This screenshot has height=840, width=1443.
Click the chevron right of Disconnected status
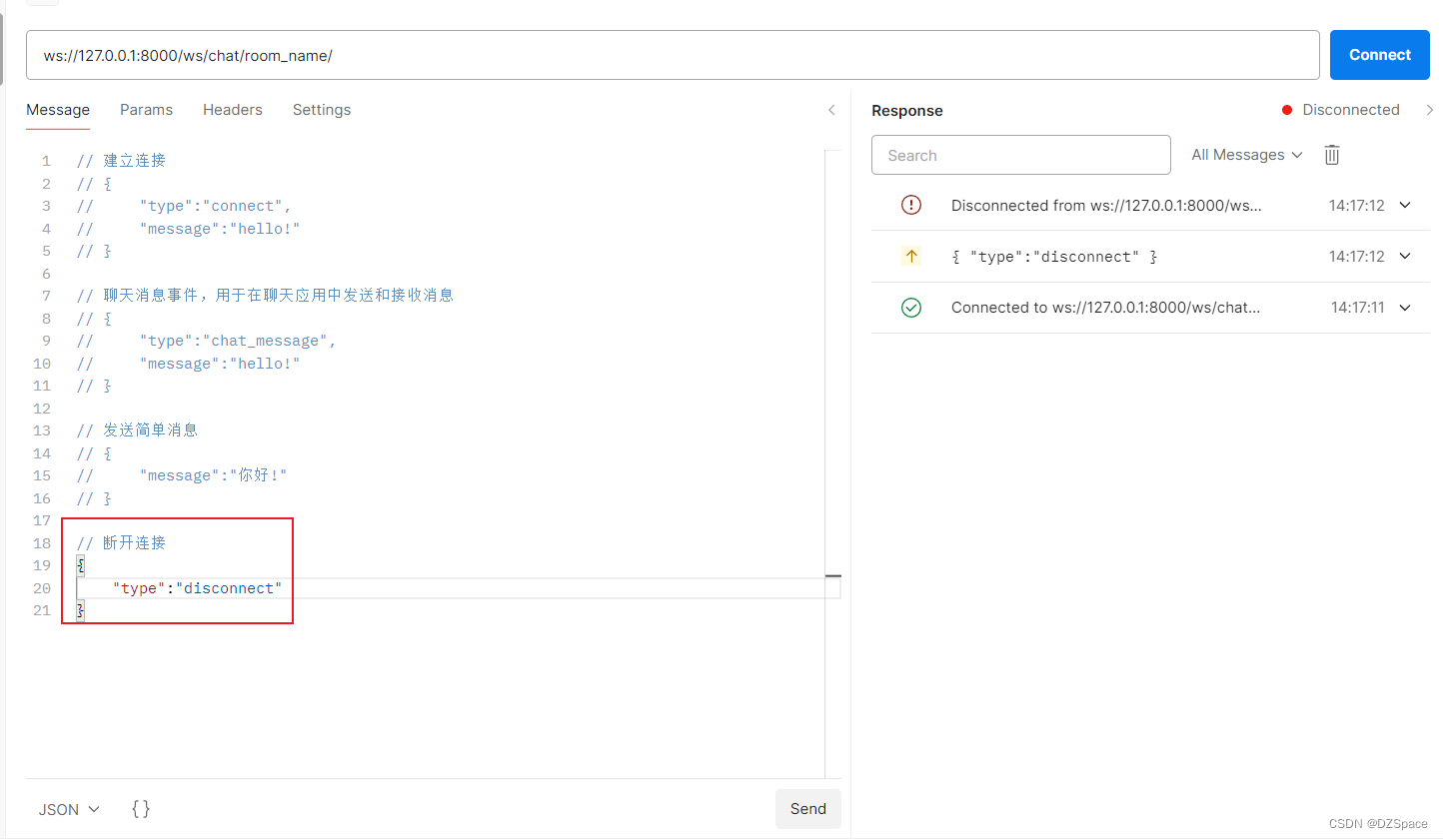pyautogui.click(x=1431, y=110)
